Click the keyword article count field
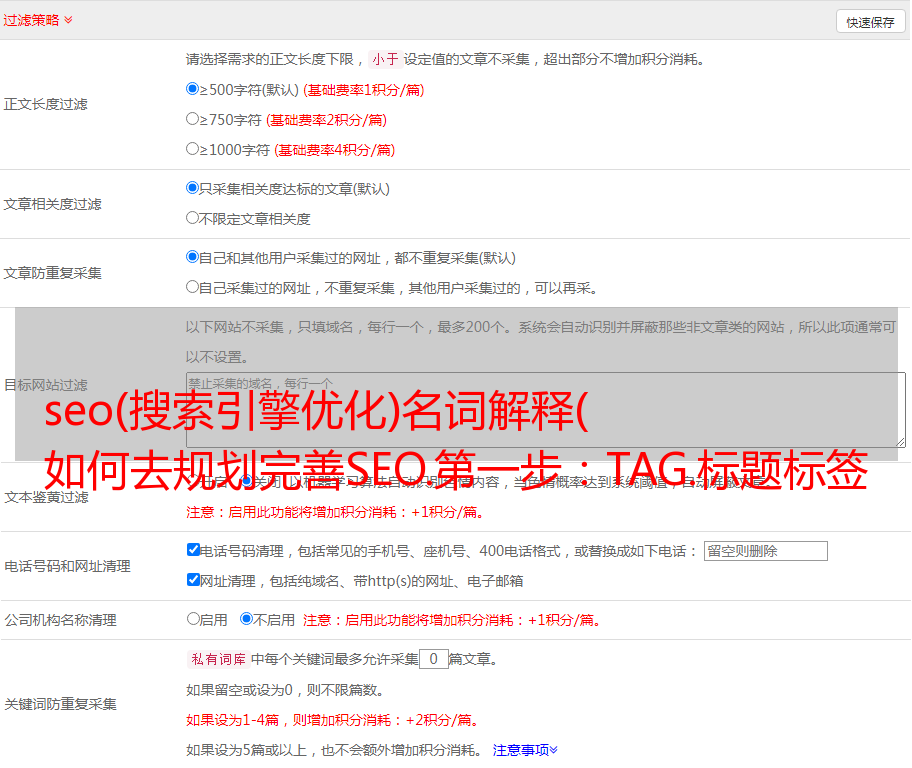 [x=433, y=660]
